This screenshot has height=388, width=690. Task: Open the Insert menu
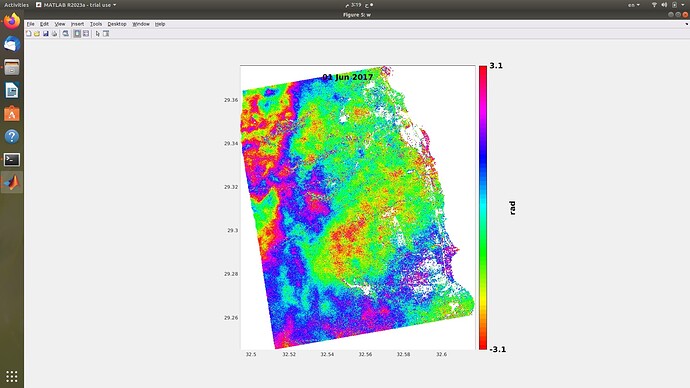(77, 24)
